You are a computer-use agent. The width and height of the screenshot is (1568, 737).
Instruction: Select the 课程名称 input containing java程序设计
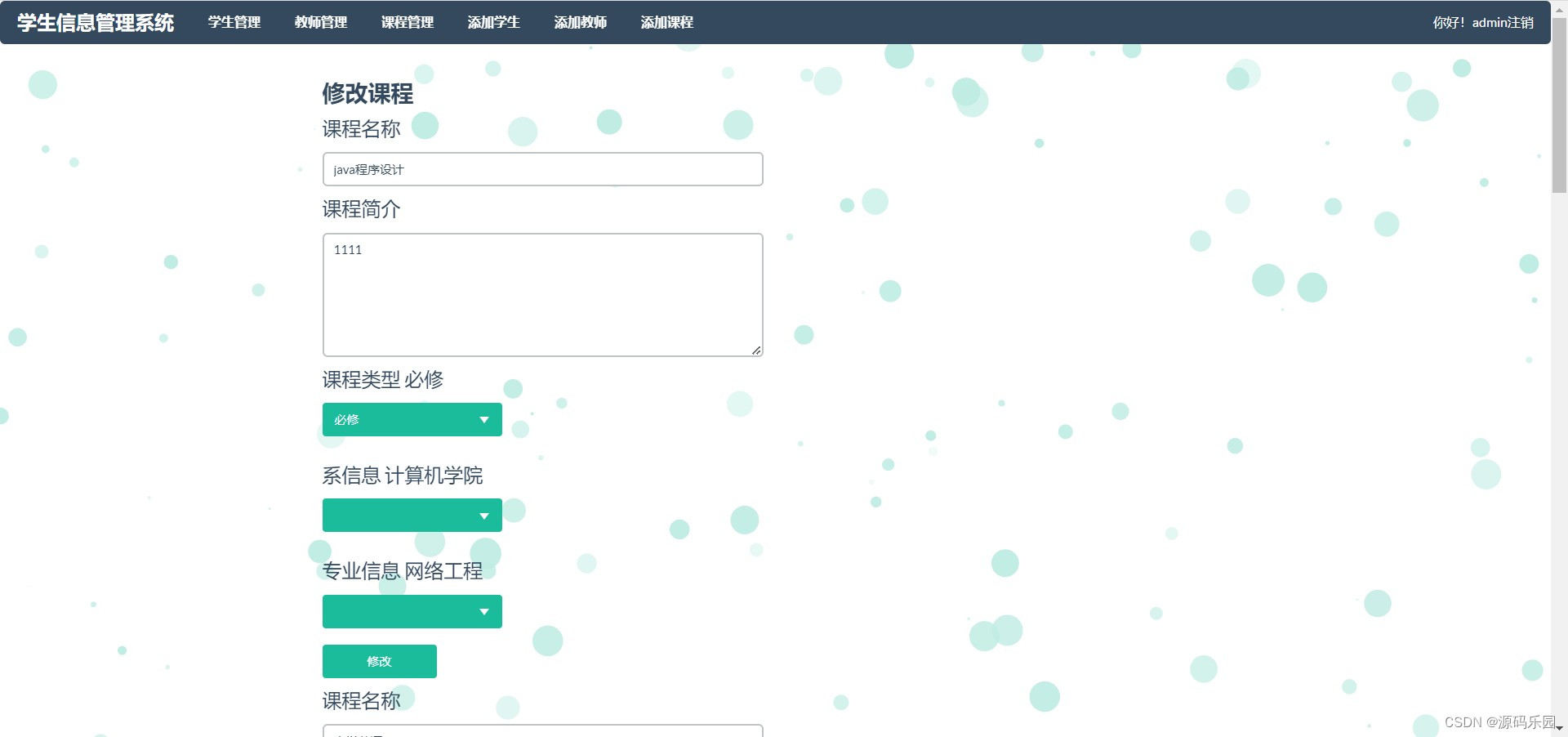pos(541,169)
